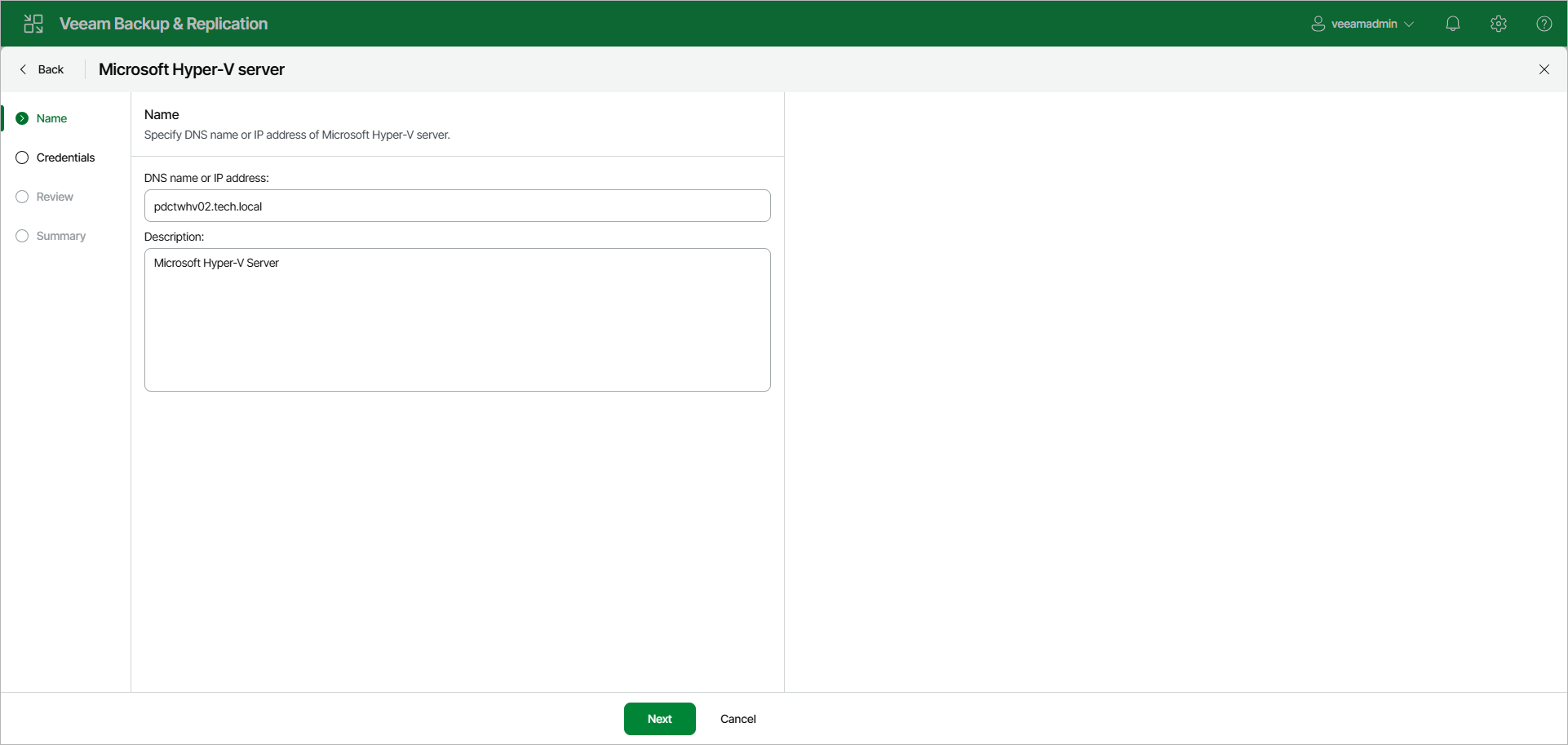
Task: Select the Review wizard step
Action: pos(55,197)
